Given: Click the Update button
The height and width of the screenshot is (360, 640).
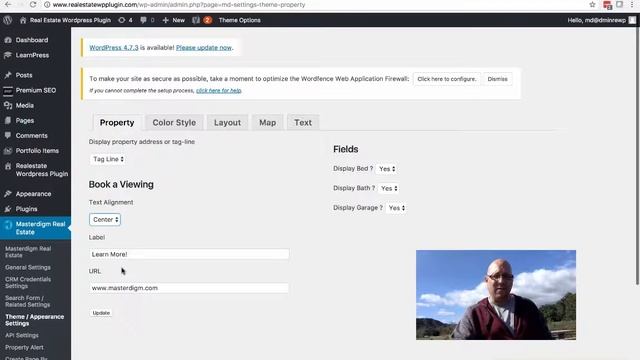Looking at the screenshot, I should point(101,313).
